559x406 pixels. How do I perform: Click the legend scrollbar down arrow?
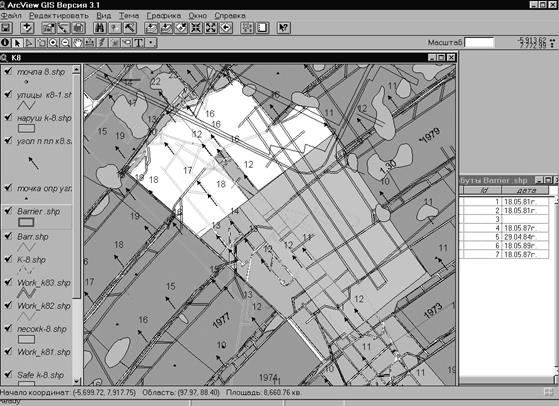pos(77,381)
